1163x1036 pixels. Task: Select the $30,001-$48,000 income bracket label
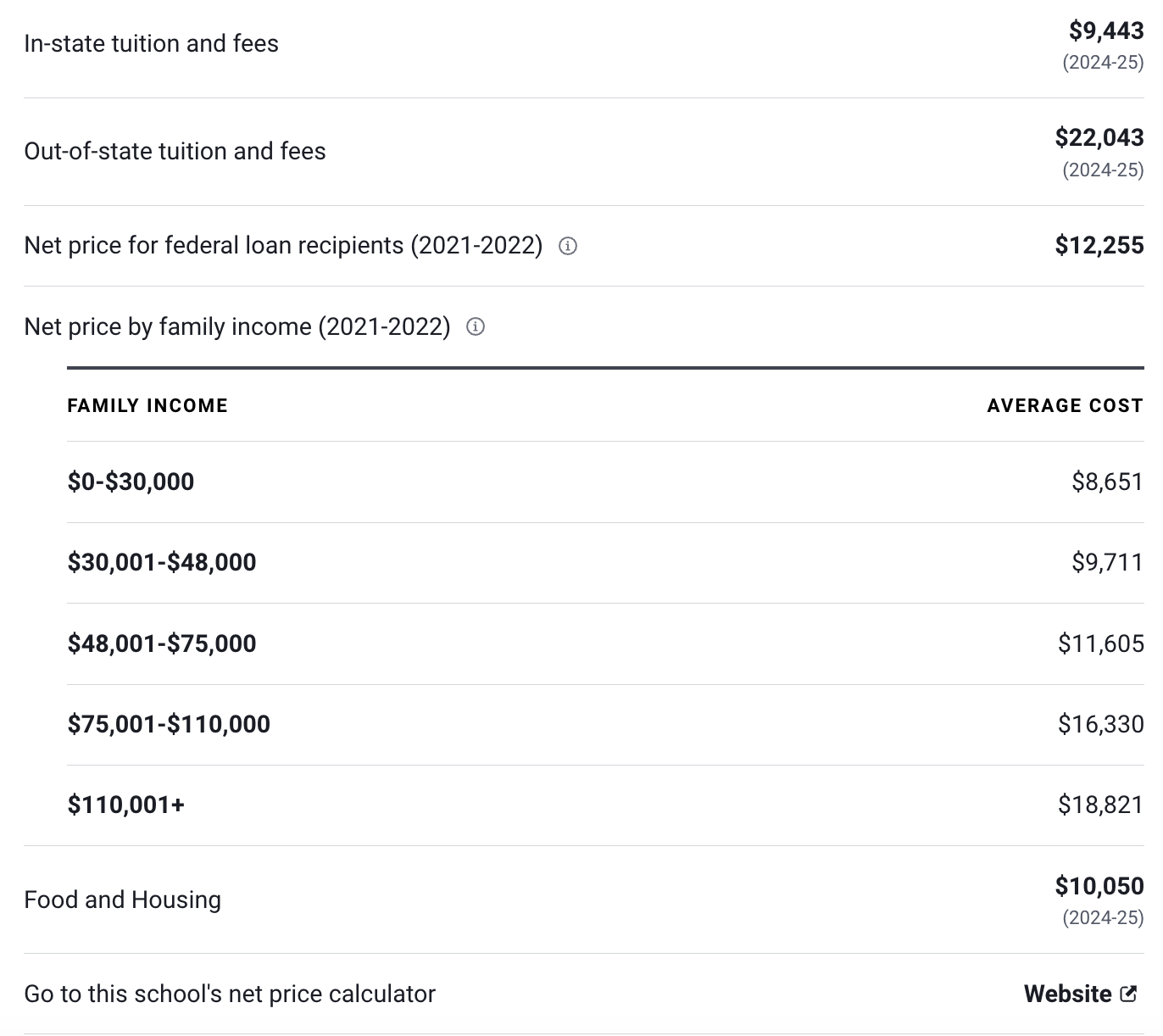coord(162,562)
